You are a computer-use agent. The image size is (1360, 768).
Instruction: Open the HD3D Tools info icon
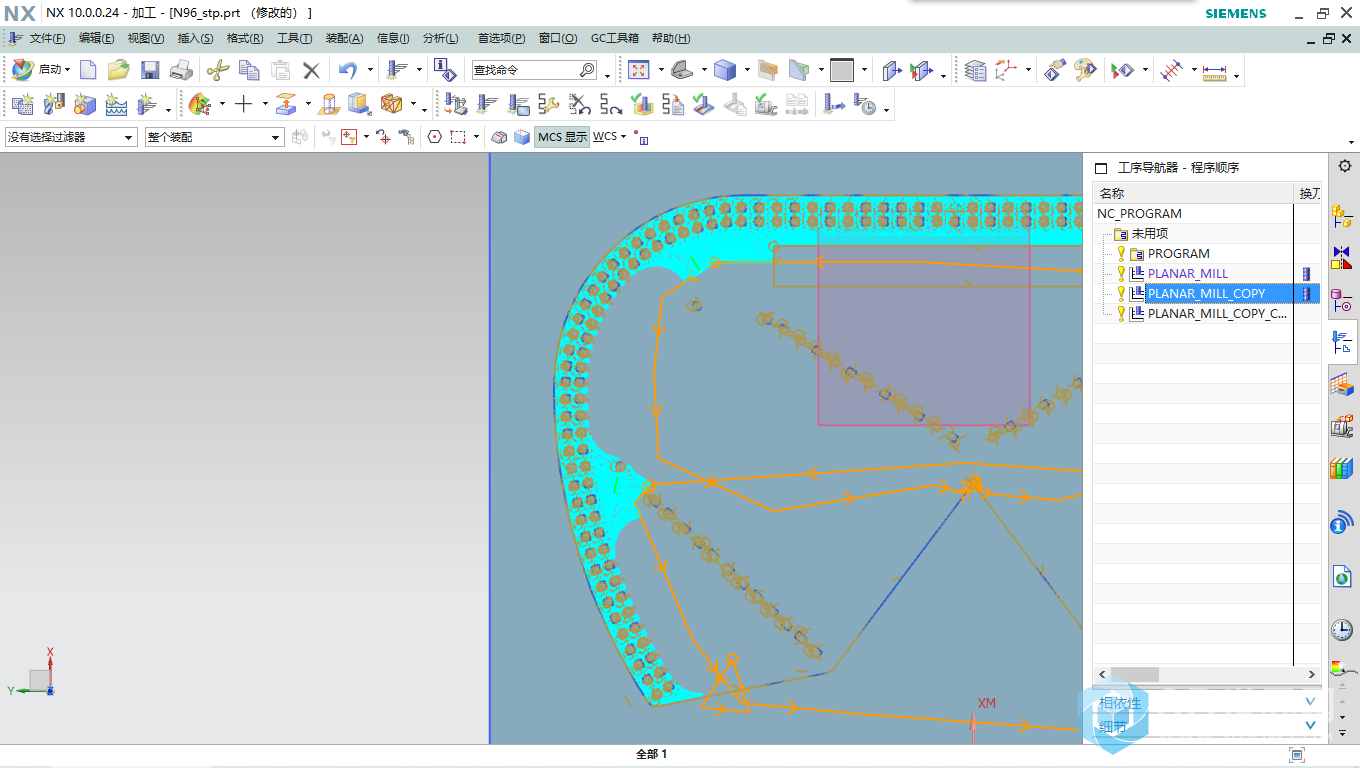pos(1342,522)
